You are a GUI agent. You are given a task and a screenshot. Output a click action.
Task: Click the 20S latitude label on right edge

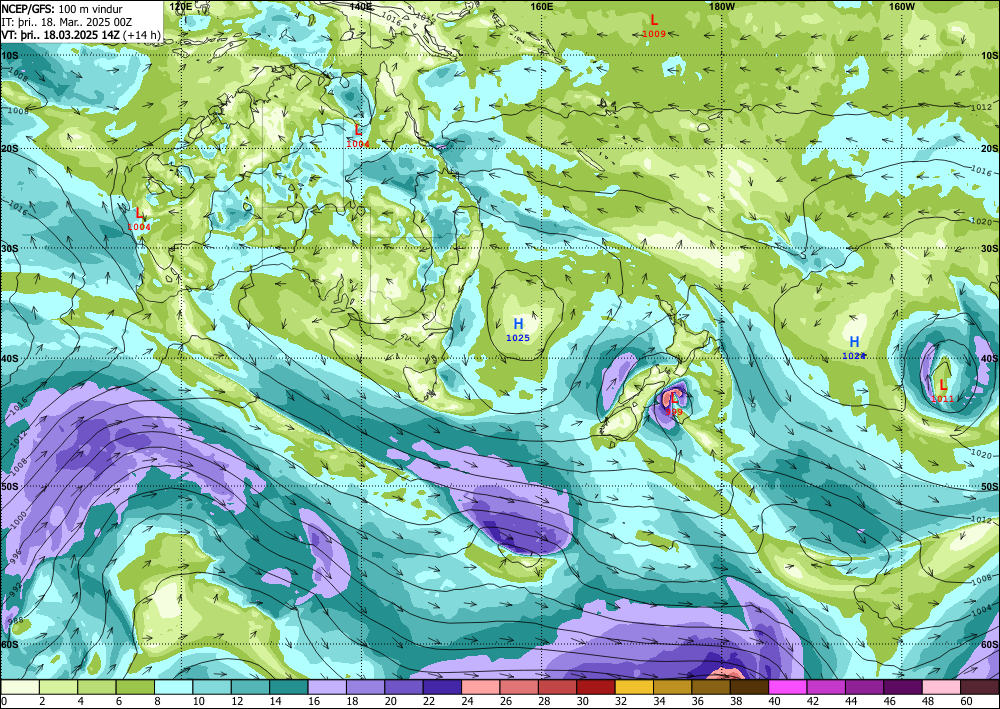coord(990,149)
